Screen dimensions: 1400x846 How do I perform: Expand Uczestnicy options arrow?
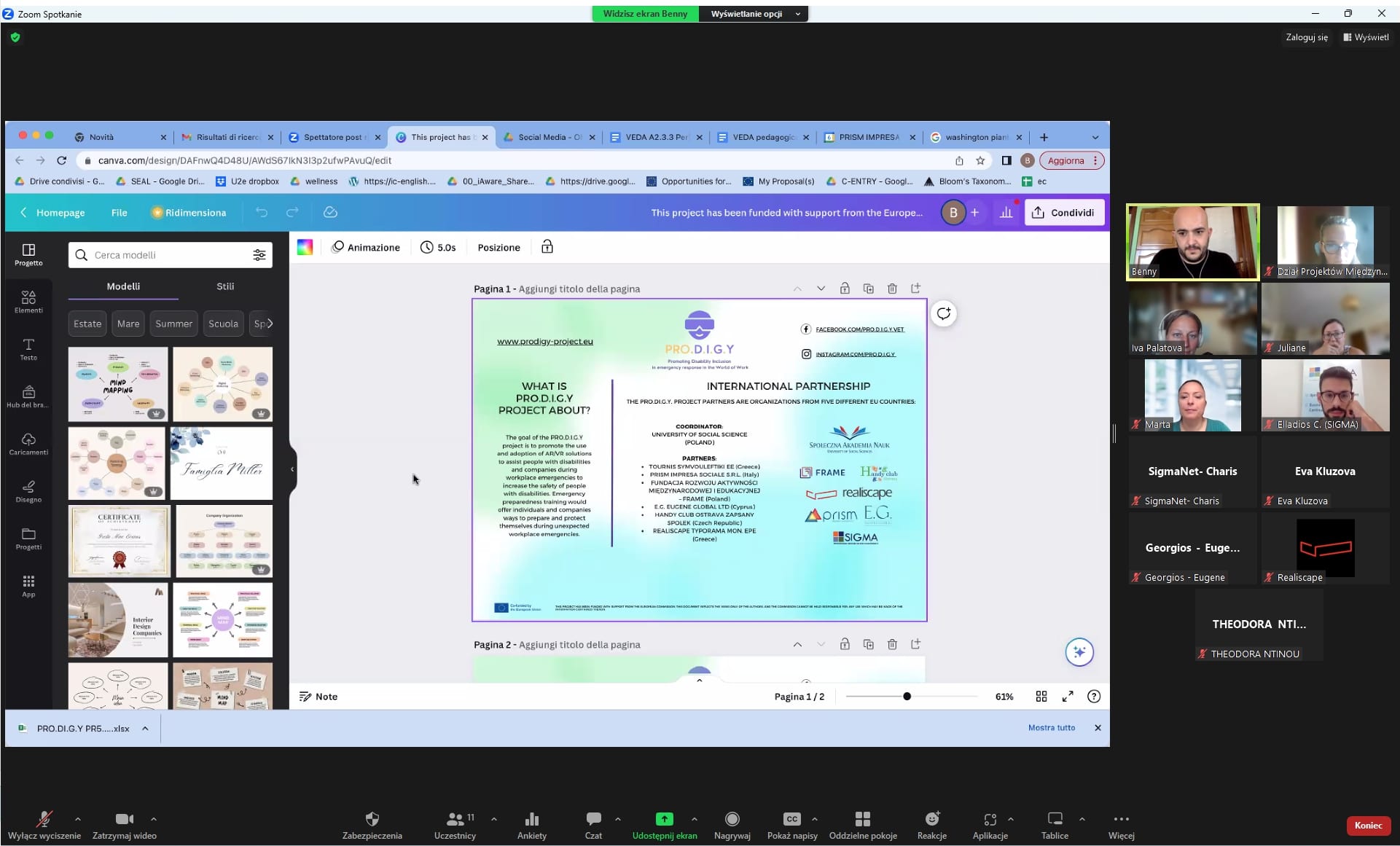(494, 819)
